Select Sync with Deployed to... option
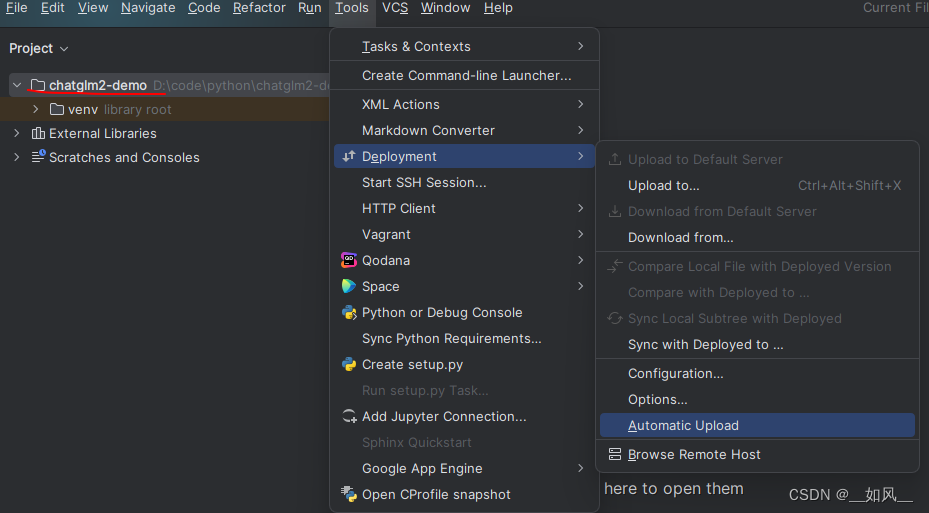929x513 pixels. click(705, 344)
